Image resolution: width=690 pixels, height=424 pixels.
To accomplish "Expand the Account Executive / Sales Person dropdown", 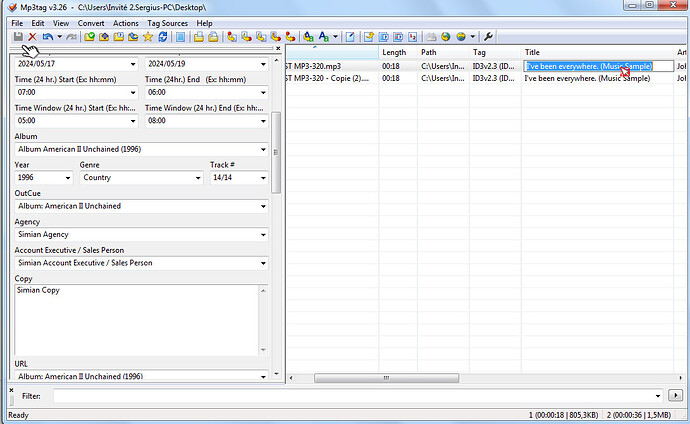I will [263, 263].
